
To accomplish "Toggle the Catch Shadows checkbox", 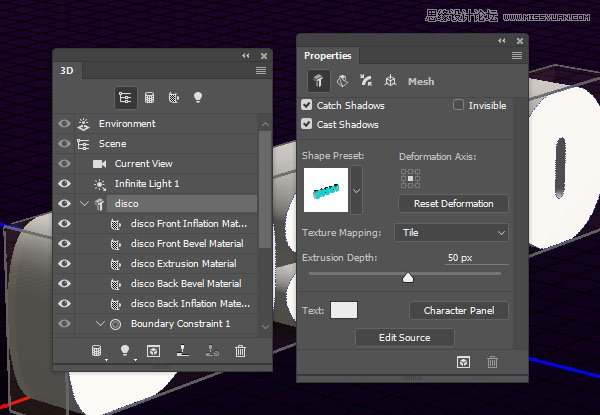I will 307,105.
